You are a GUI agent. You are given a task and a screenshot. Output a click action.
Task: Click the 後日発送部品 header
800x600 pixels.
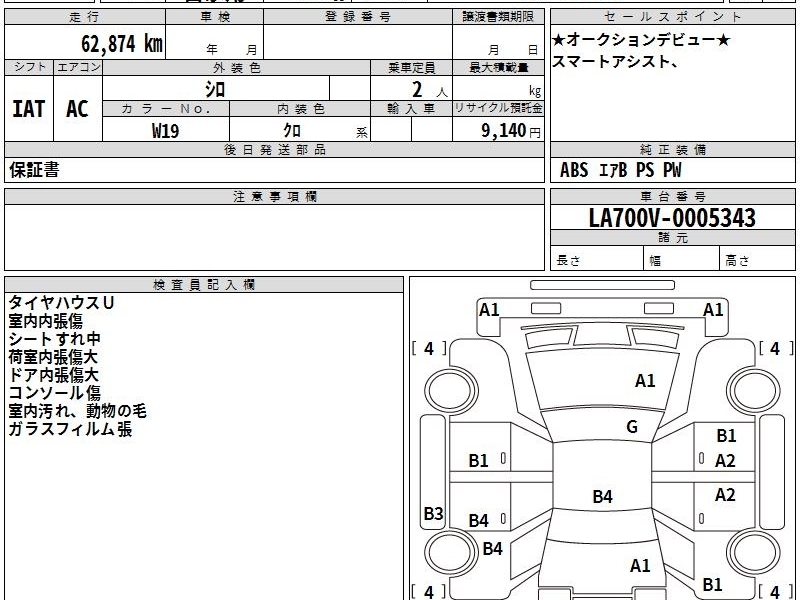(274, 149)
